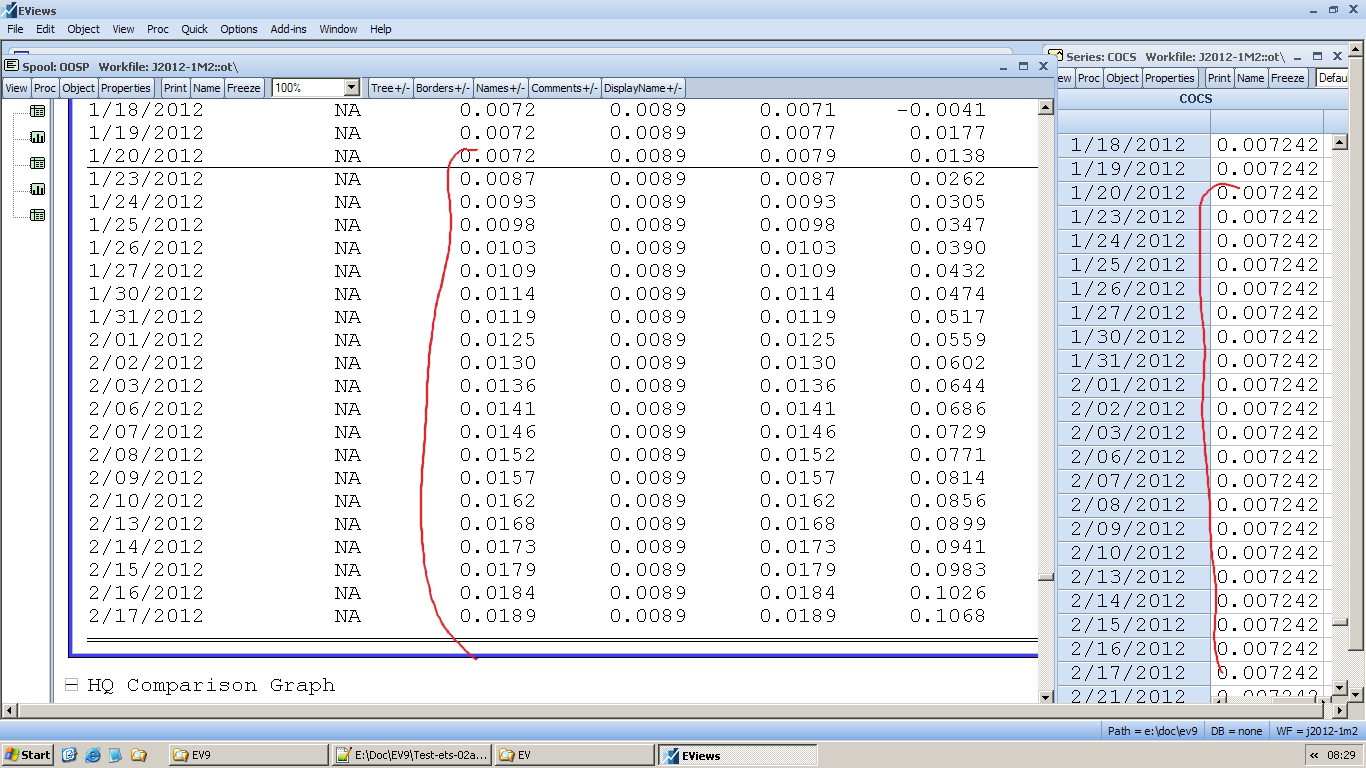Click the Series COCS window title icon

[1056, 57]
